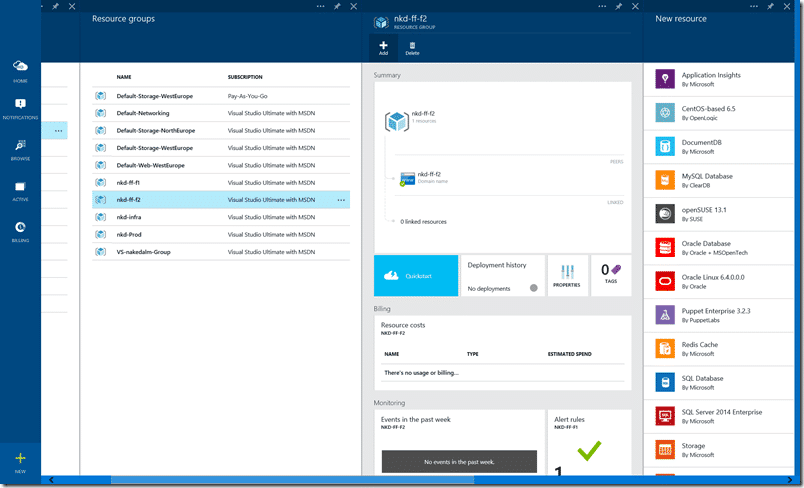Image resolution: width=804 pixels, height=488 pixels.
Task: Open context menu for nkd-ff-f2 row
Action: click(341, 200)
